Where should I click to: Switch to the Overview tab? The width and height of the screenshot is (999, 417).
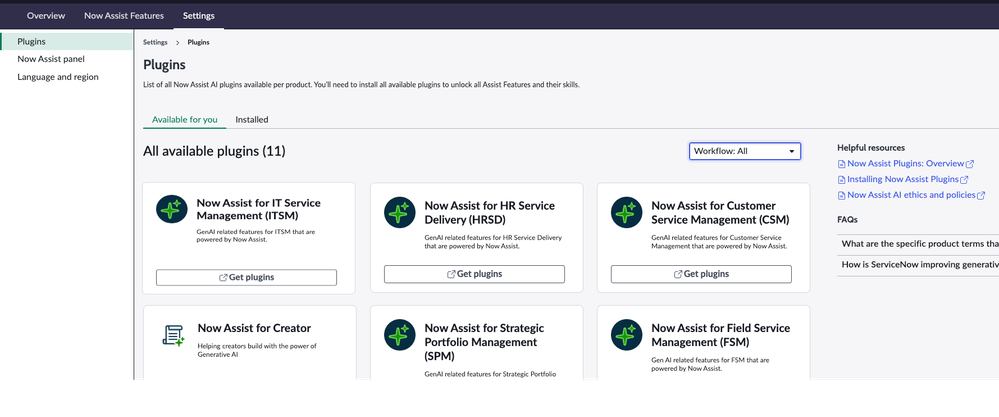click(x=46, y=16)
